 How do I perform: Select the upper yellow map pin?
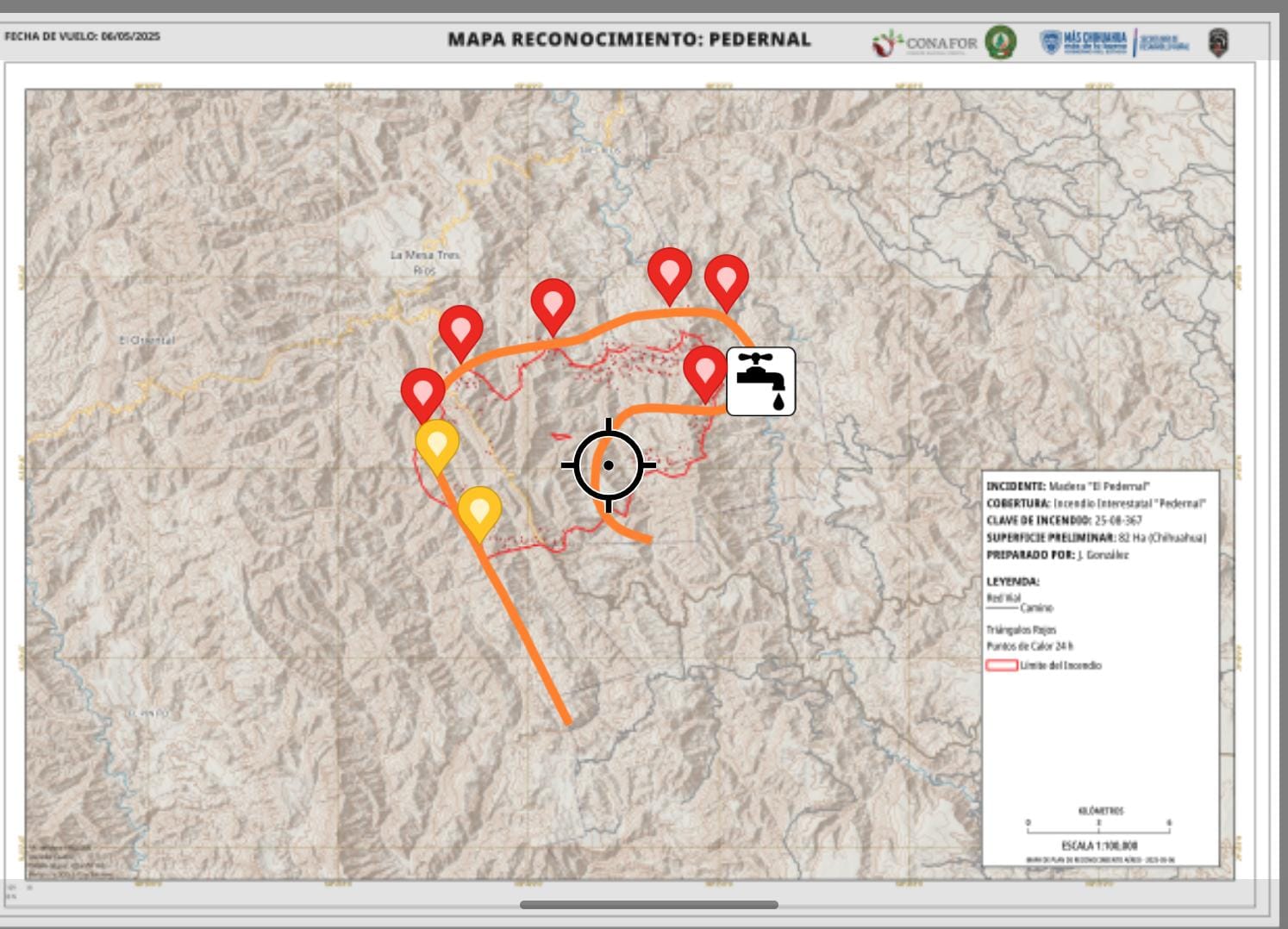pos(437,443)
